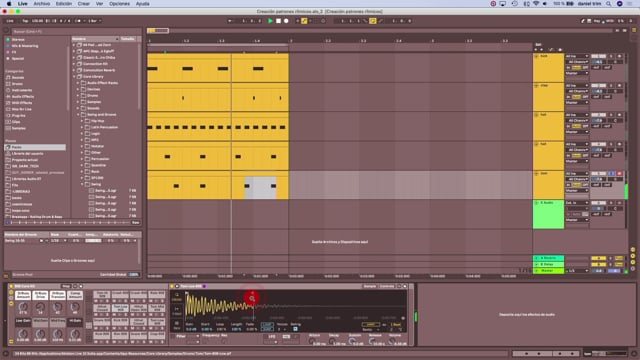Open the Archivo menu

coord(42,4)
